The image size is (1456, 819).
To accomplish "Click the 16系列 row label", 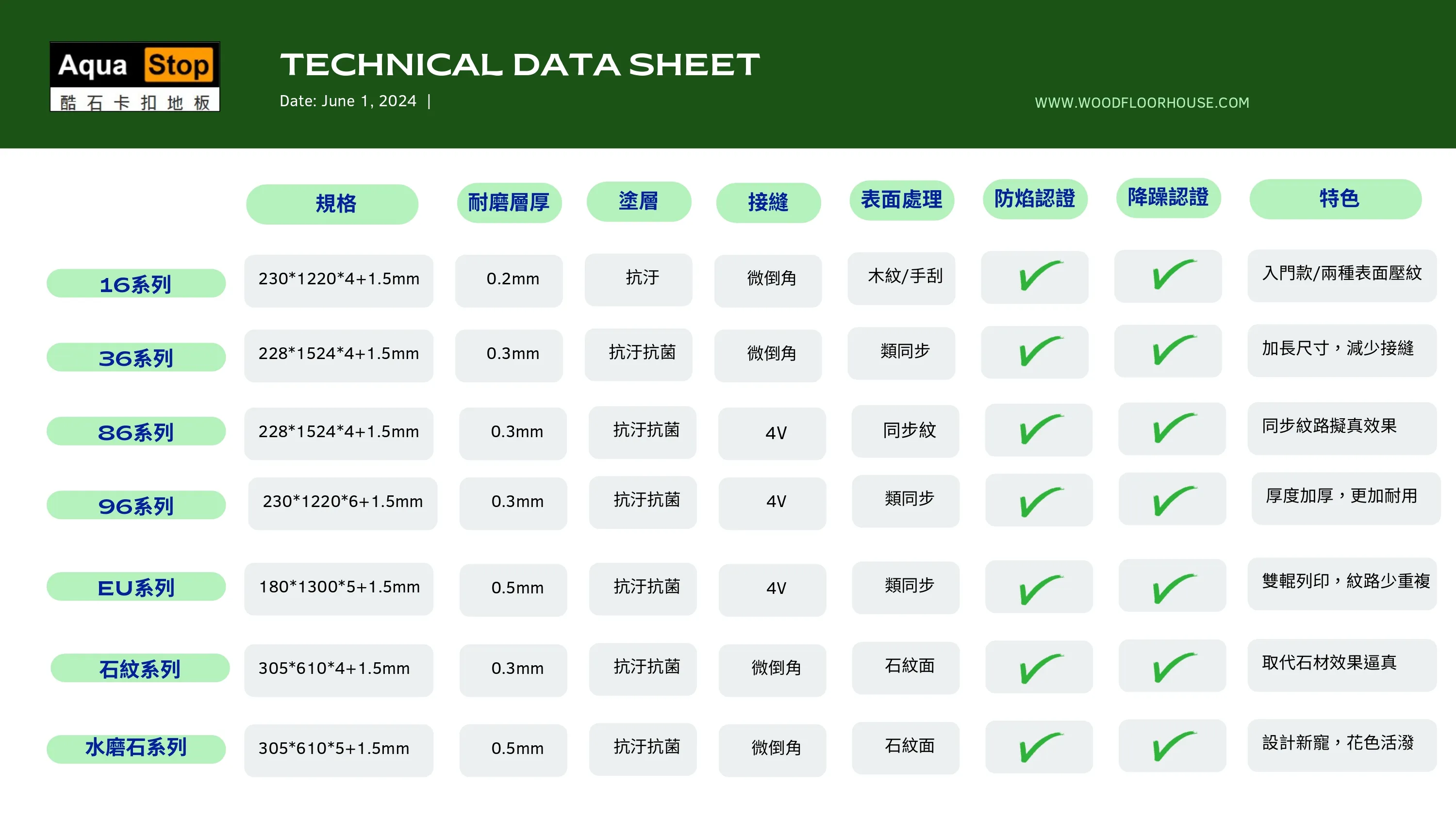I will [x=136, y=284].
